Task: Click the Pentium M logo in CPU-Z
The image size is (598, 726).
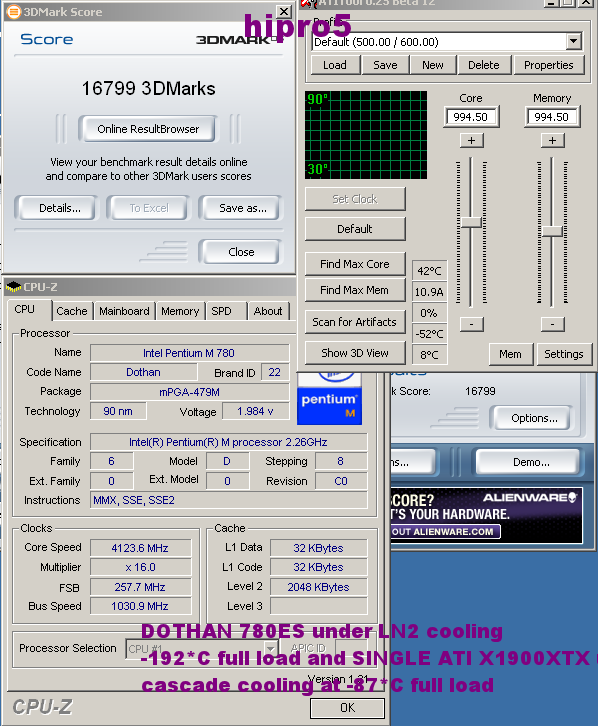Action: pos(329,399)
